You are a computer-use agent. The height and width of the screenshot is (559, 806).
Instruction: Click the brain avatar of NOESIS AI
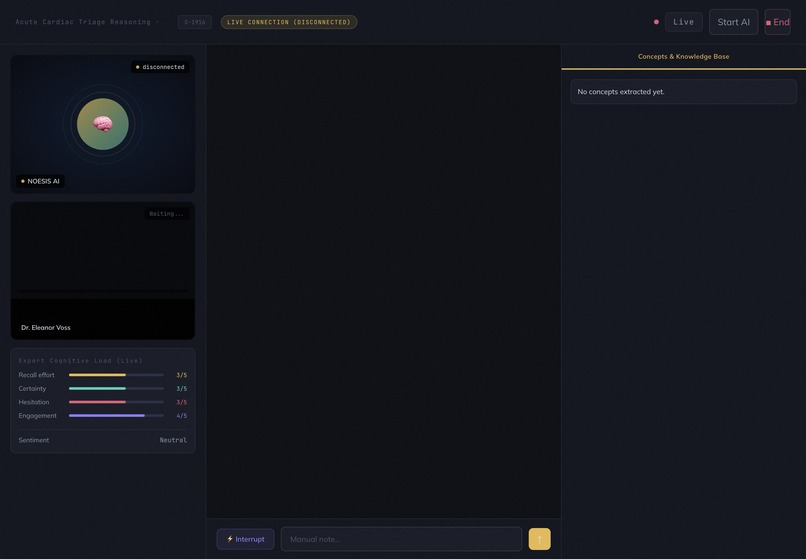(103, 124)
